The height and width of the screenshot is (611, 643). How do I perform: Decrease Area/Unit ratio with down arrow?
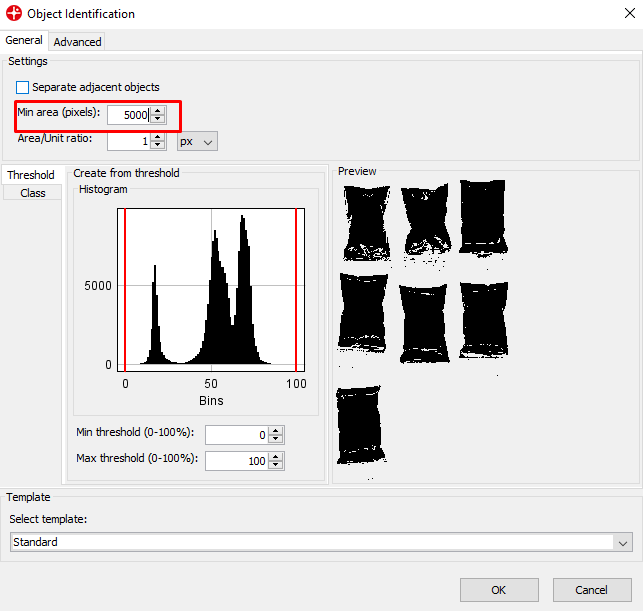click(158, 146)
